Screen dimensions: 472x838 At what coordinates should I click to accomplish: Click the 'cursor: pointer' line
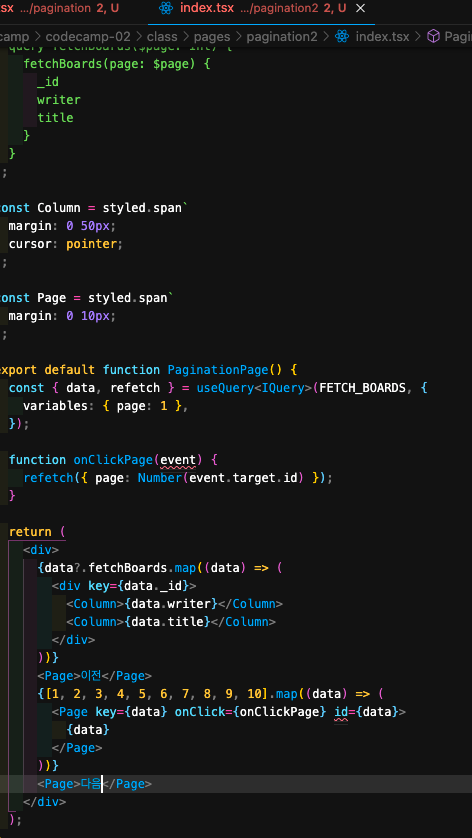66,244
